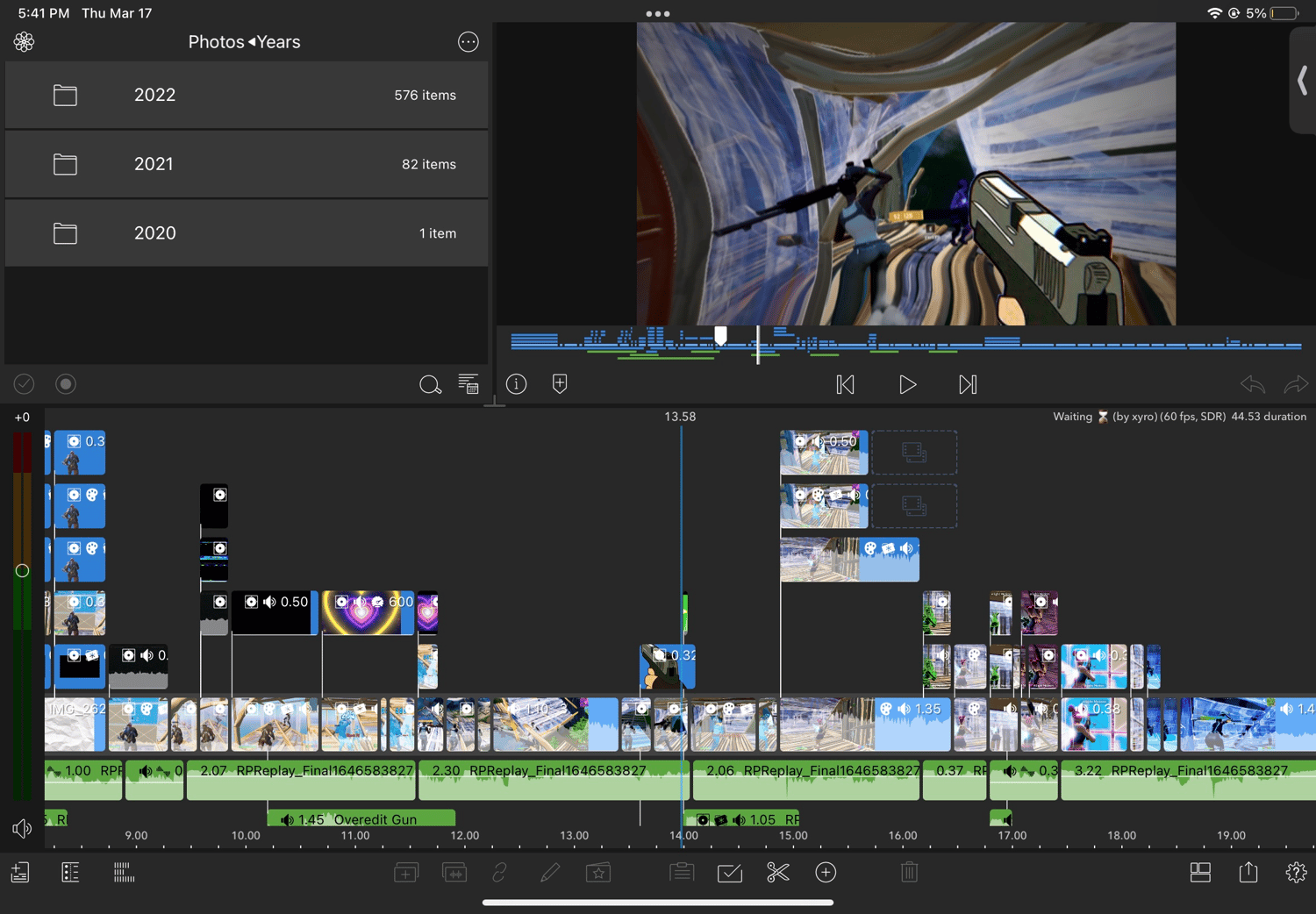Toggle the speaker mute icon beside timeline

(22, 828)
